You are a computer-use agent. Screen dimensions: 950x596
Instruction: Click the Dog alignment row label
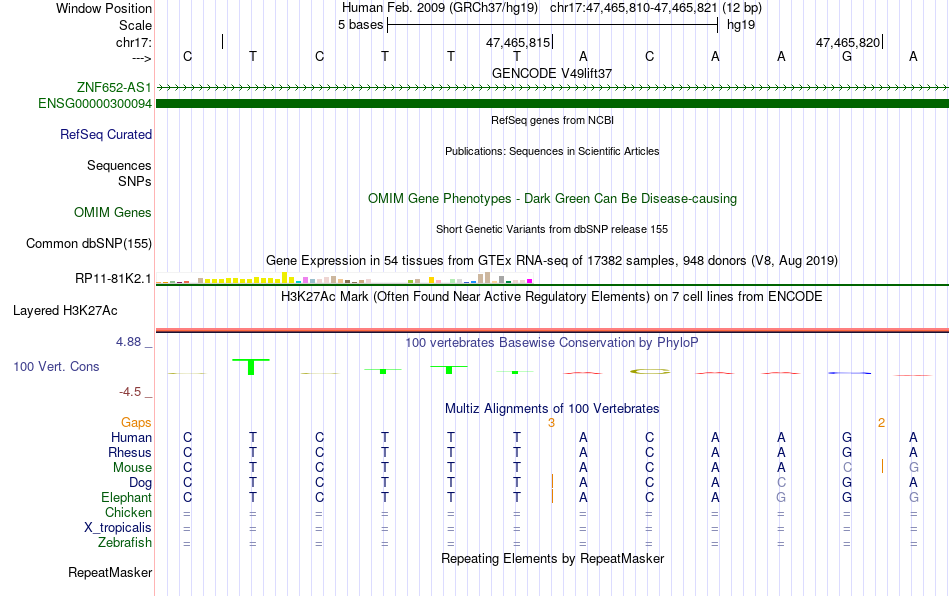tap(141, 483)
